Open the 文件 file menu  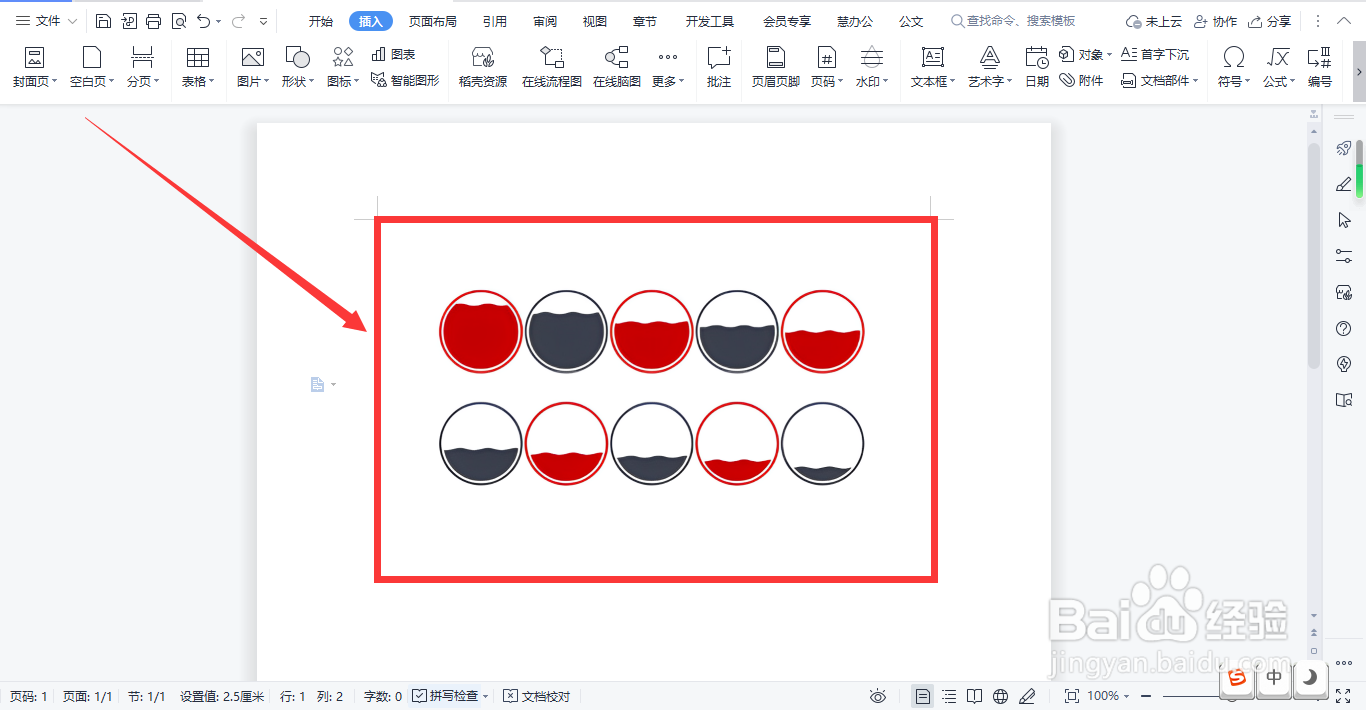tap(46, 21)
